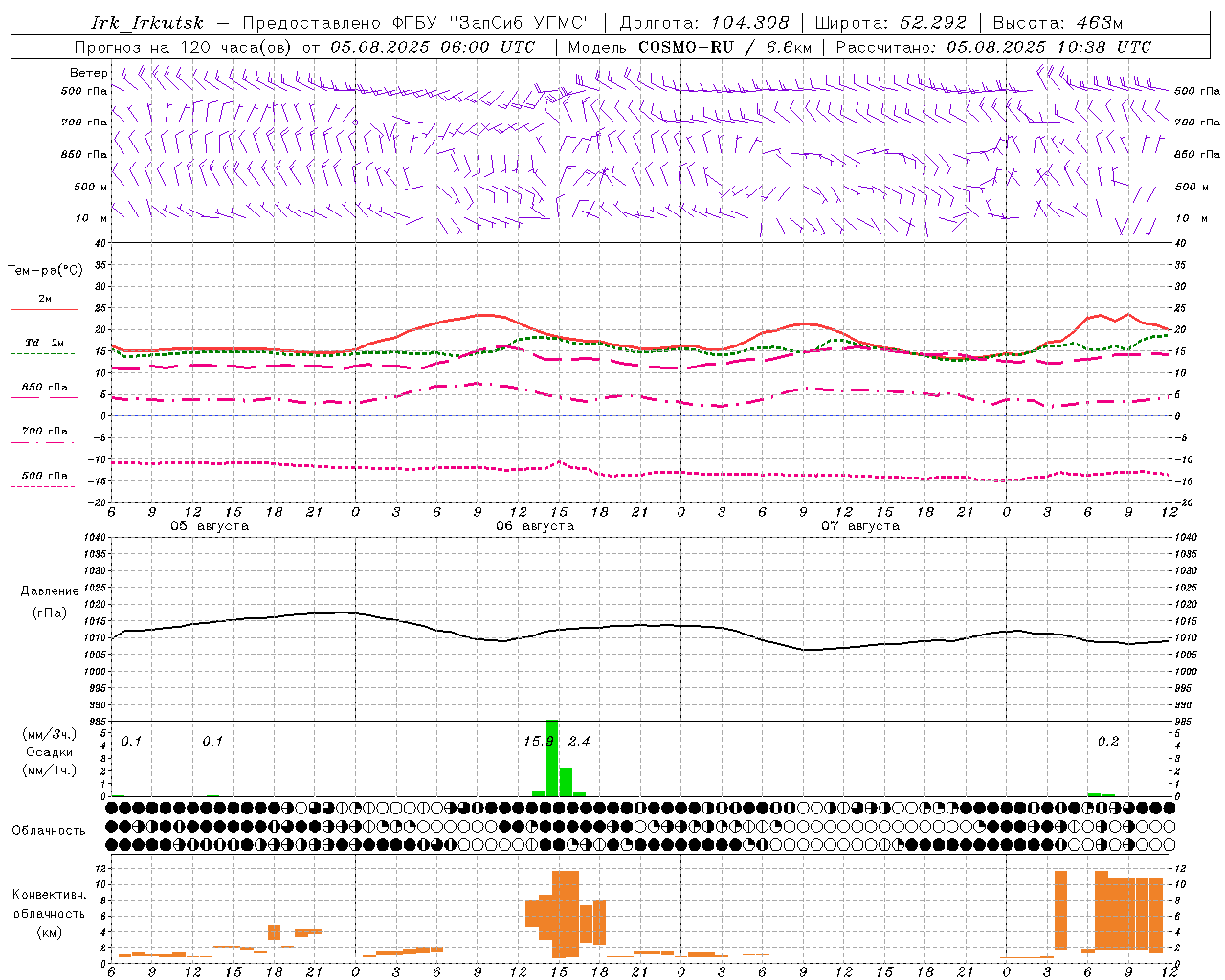Select the 850 гПа temperature legend entry

(x=44, y=388)
